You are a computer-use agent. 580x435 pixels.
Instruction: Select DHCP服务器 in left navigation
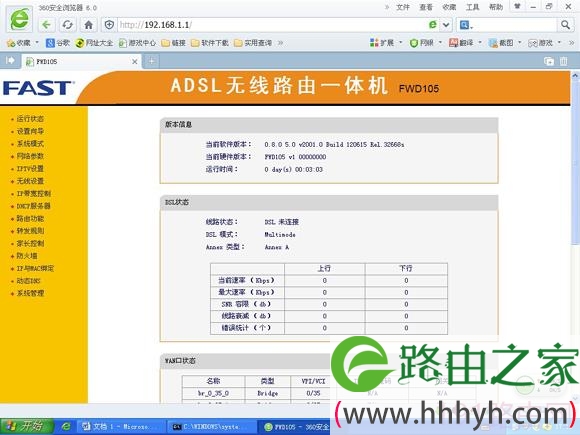[x=34, y=206]
